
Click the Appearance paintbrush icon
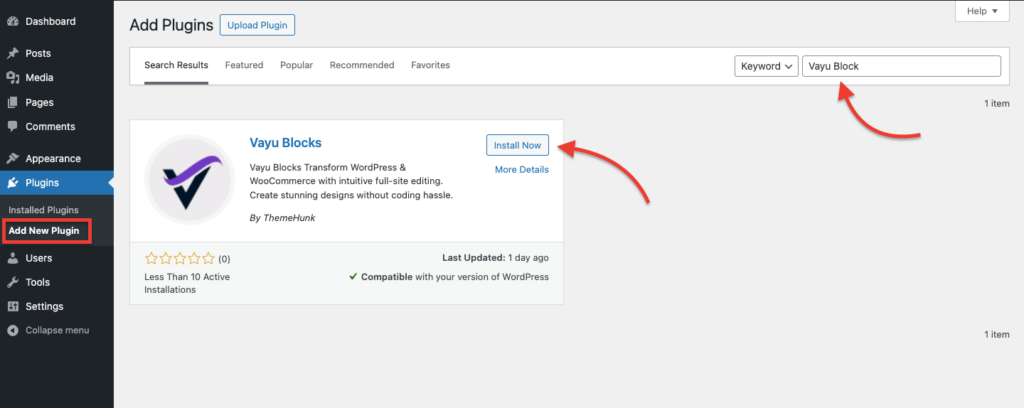[12, 158]
